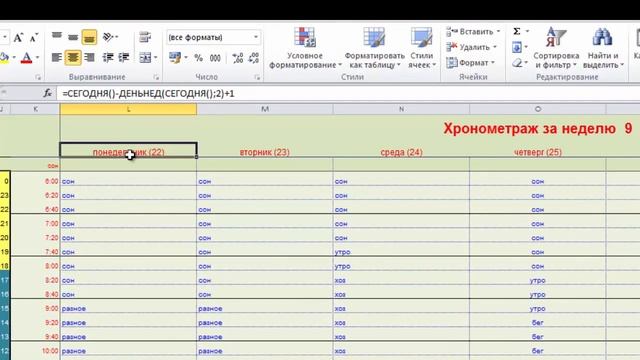Apply the fill color bucket

[4, 57]
